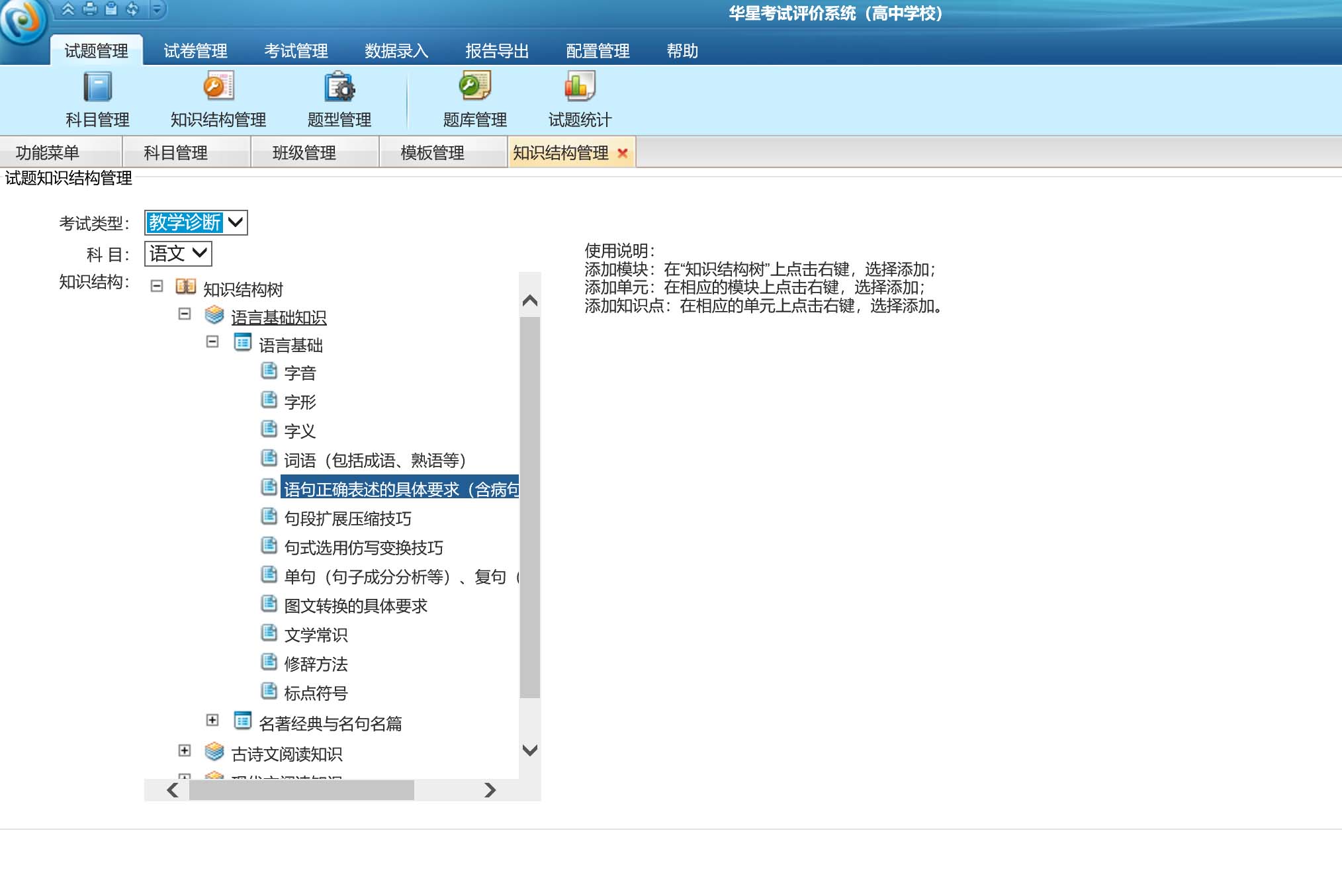
Task: Click the document icon beside 图文转换的具体要求
Action: tap(269, 604)
